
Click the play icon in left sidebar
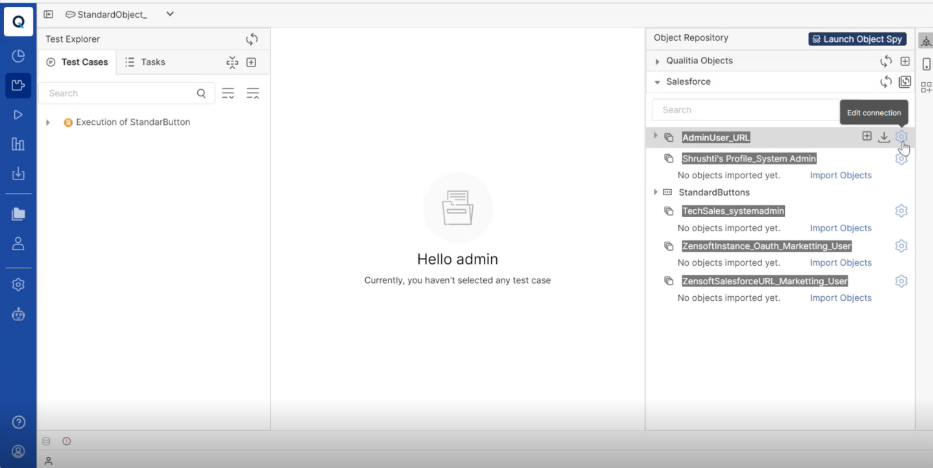click(x=18, y=115)
